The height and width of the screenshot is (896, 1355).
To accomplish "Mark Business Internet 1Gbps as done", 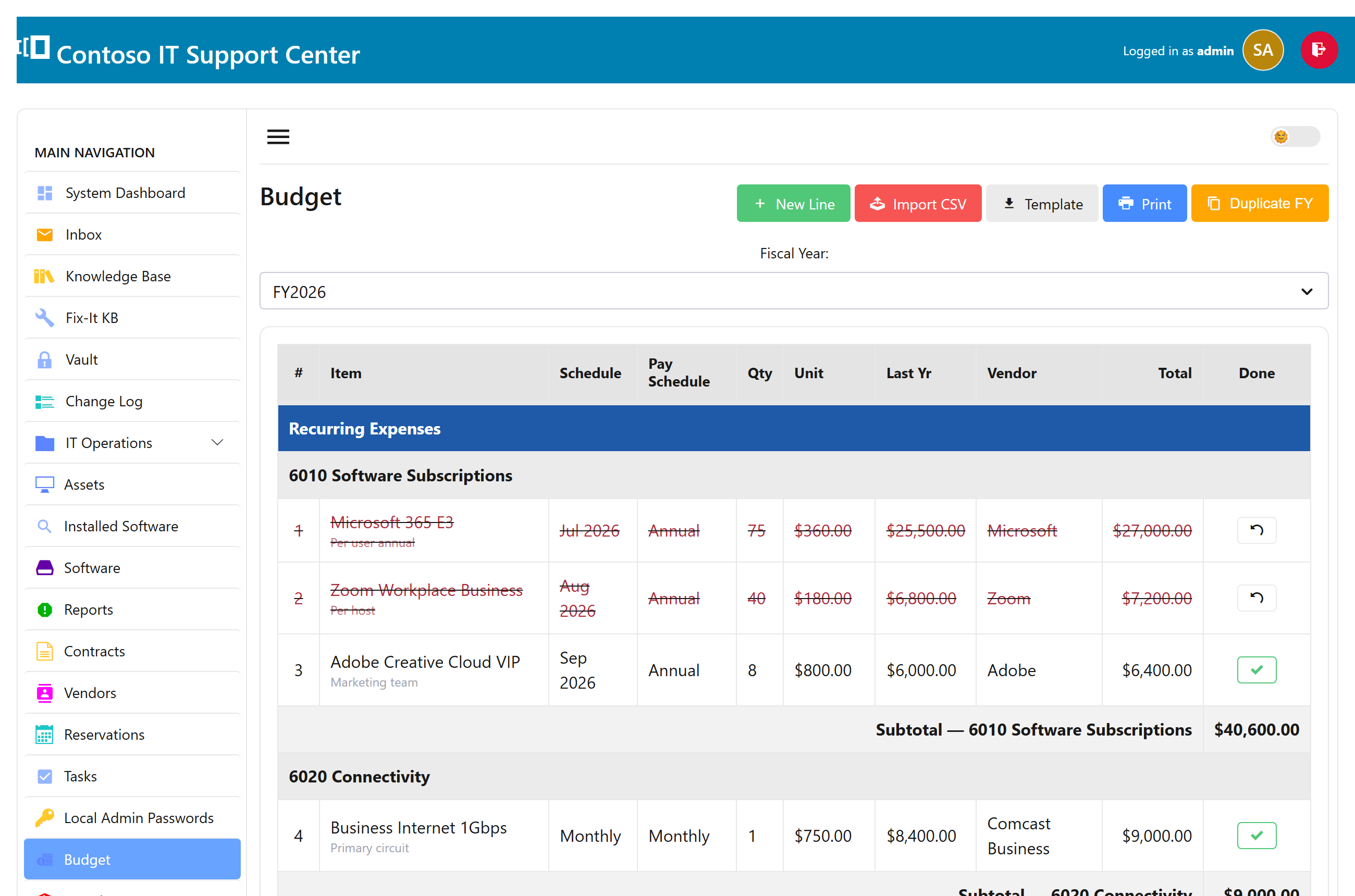I will coord(1257,836).
